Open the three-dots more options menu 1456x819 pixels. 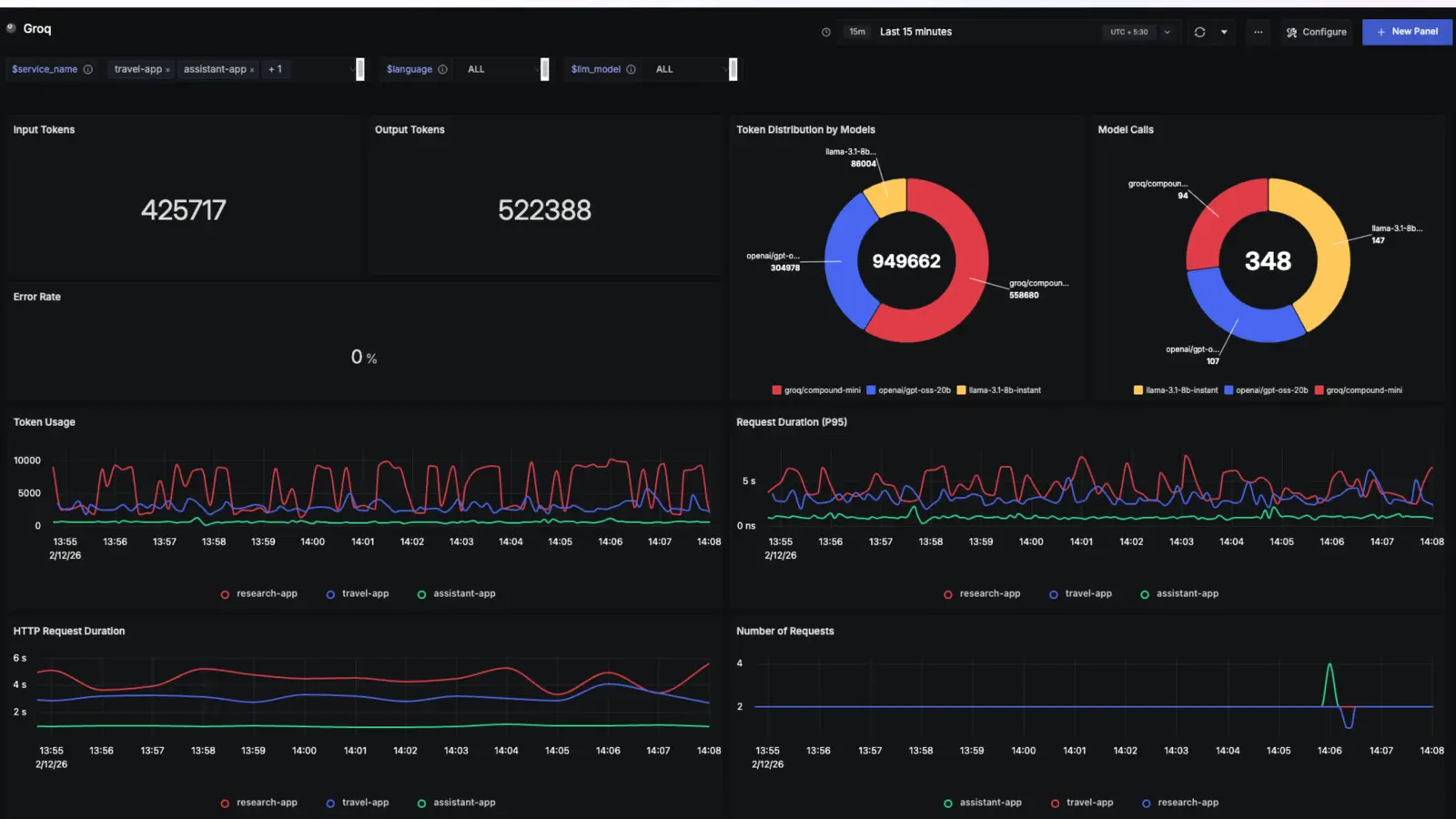pos(1258,32)
